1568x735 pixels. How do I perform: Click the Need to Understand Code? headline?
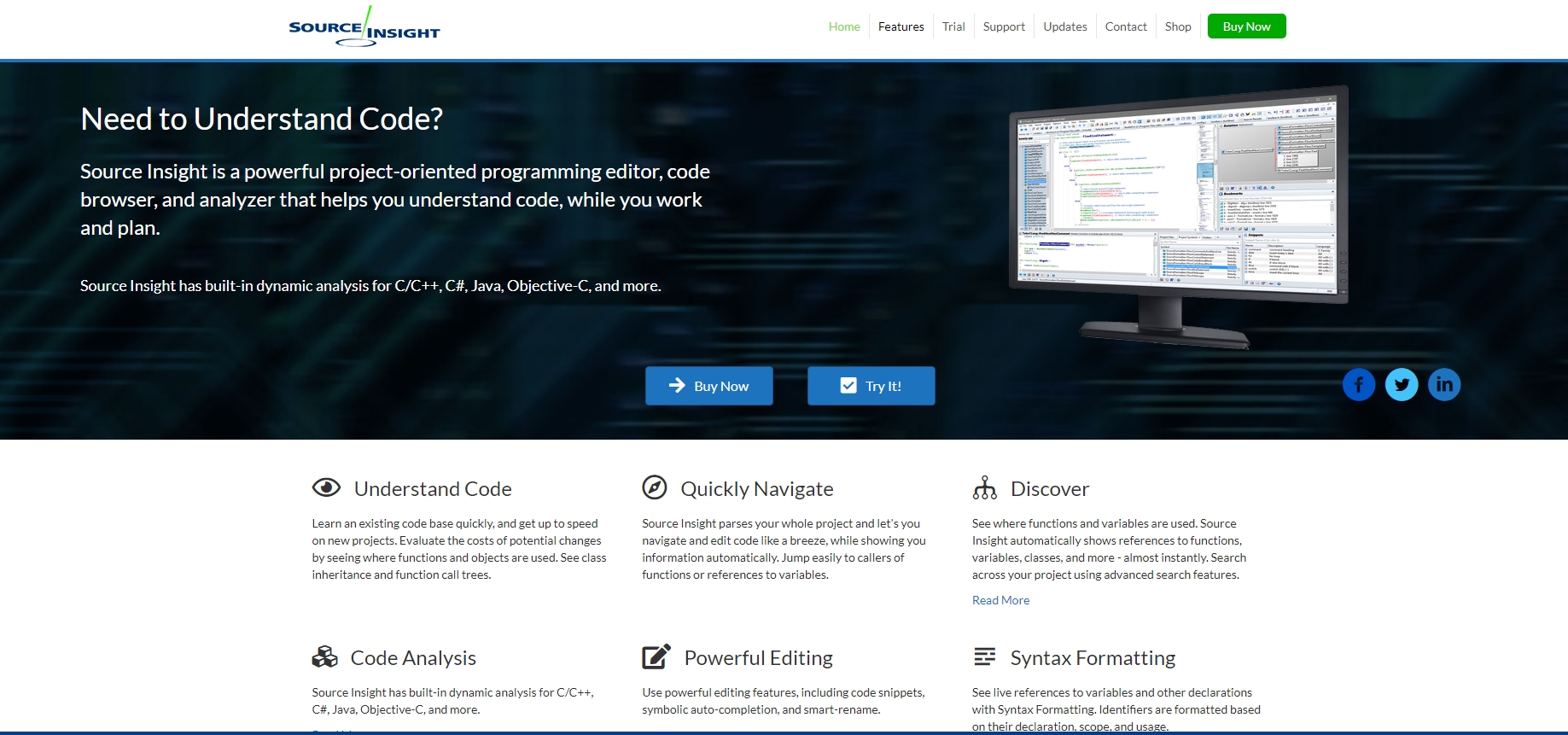pos(261,119)
